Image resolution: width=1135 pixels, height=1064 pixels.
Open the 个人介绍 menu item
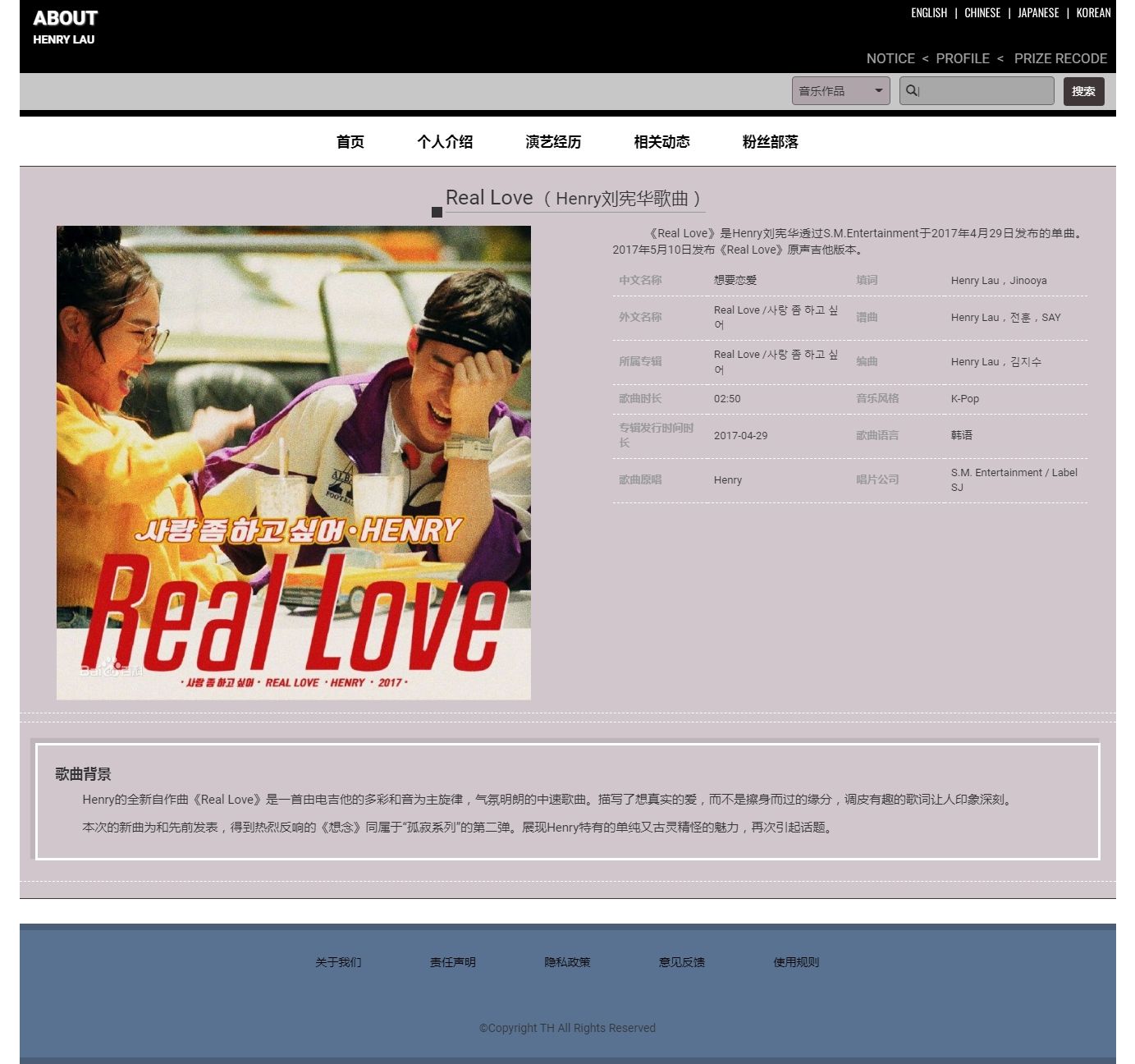[445, 141]
